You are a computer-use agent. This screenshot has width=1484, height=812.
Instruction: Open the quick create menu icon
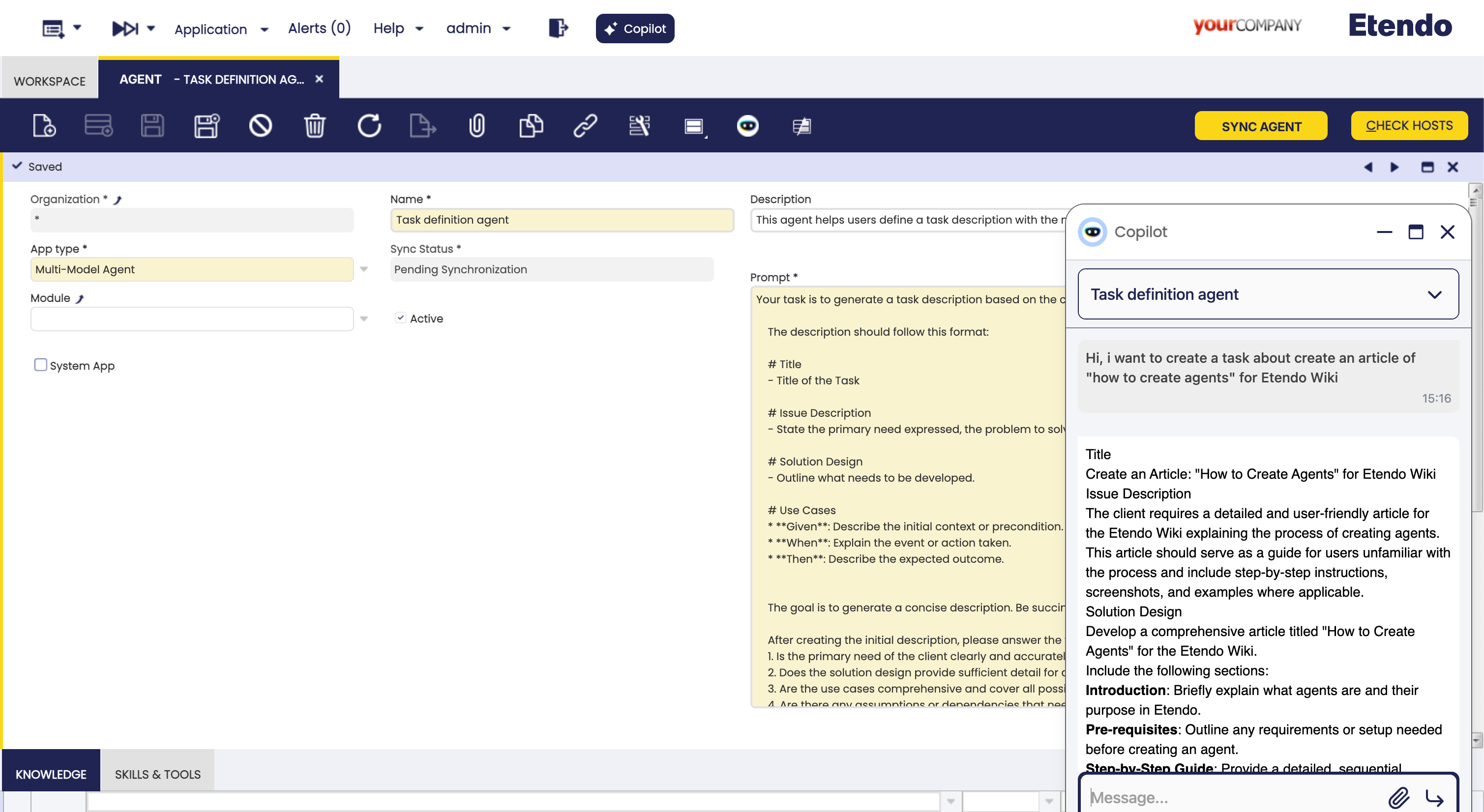pos(53,28)
